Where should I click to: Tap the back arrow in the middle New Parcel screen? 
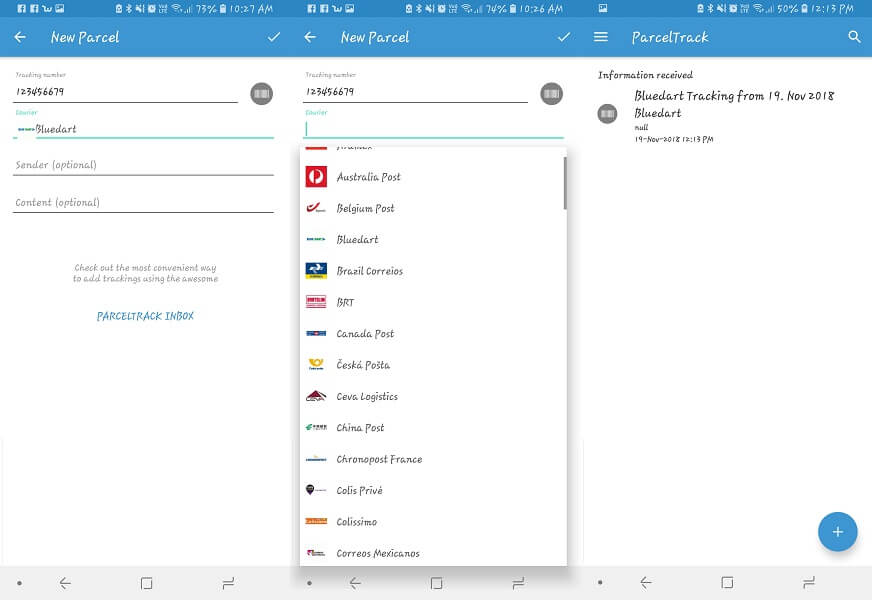coord(310,37)
